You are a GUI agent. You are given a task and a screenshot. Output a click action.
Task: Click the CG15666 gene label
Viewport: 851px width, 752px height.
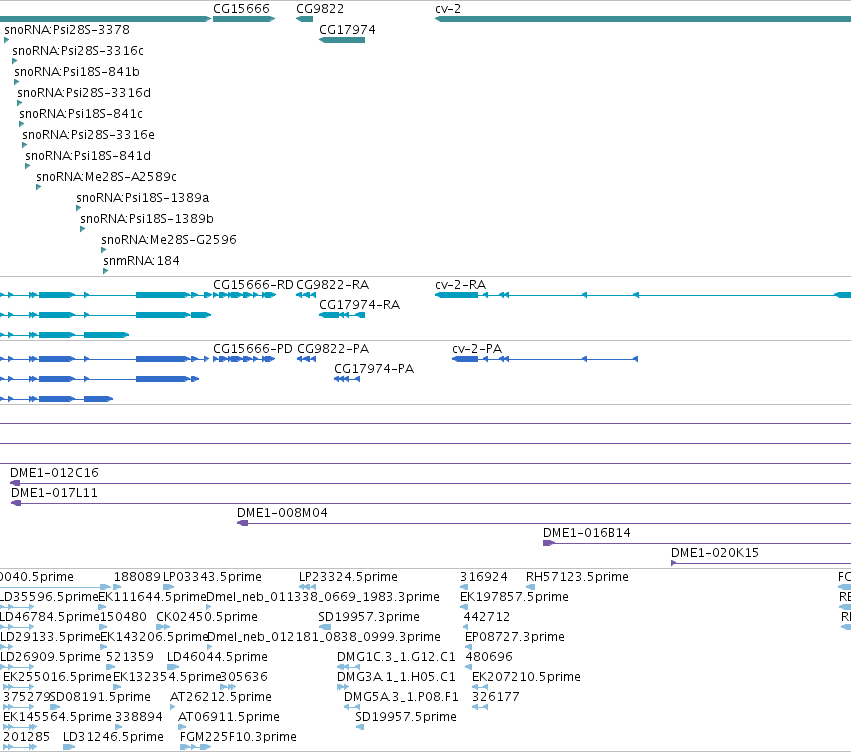(x=241, y=9)
